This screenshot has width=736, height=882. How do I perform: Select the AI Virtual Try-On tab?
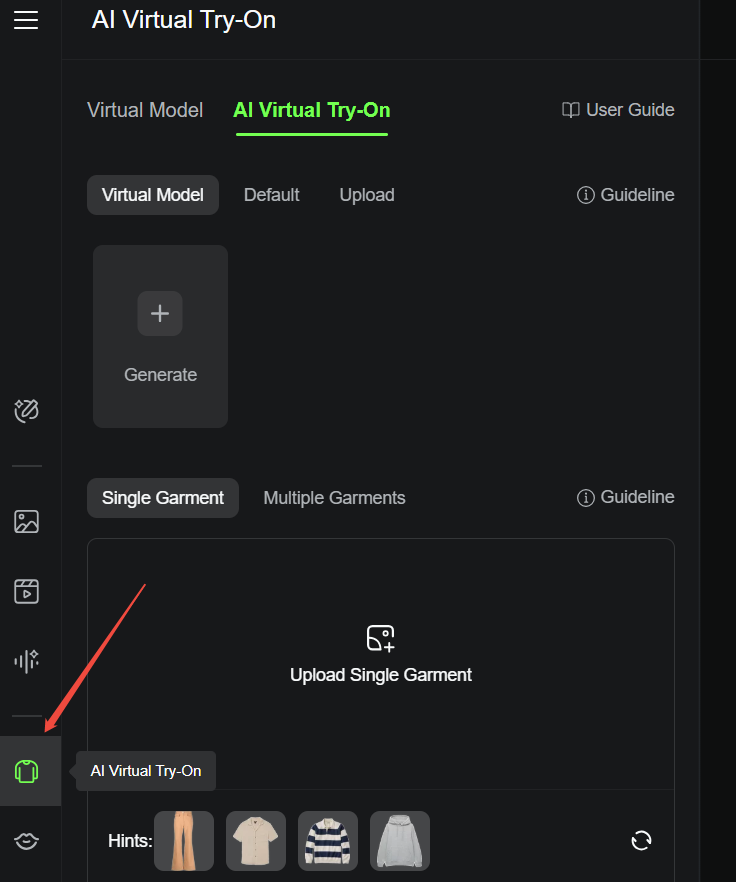click(x=312, y=110)
